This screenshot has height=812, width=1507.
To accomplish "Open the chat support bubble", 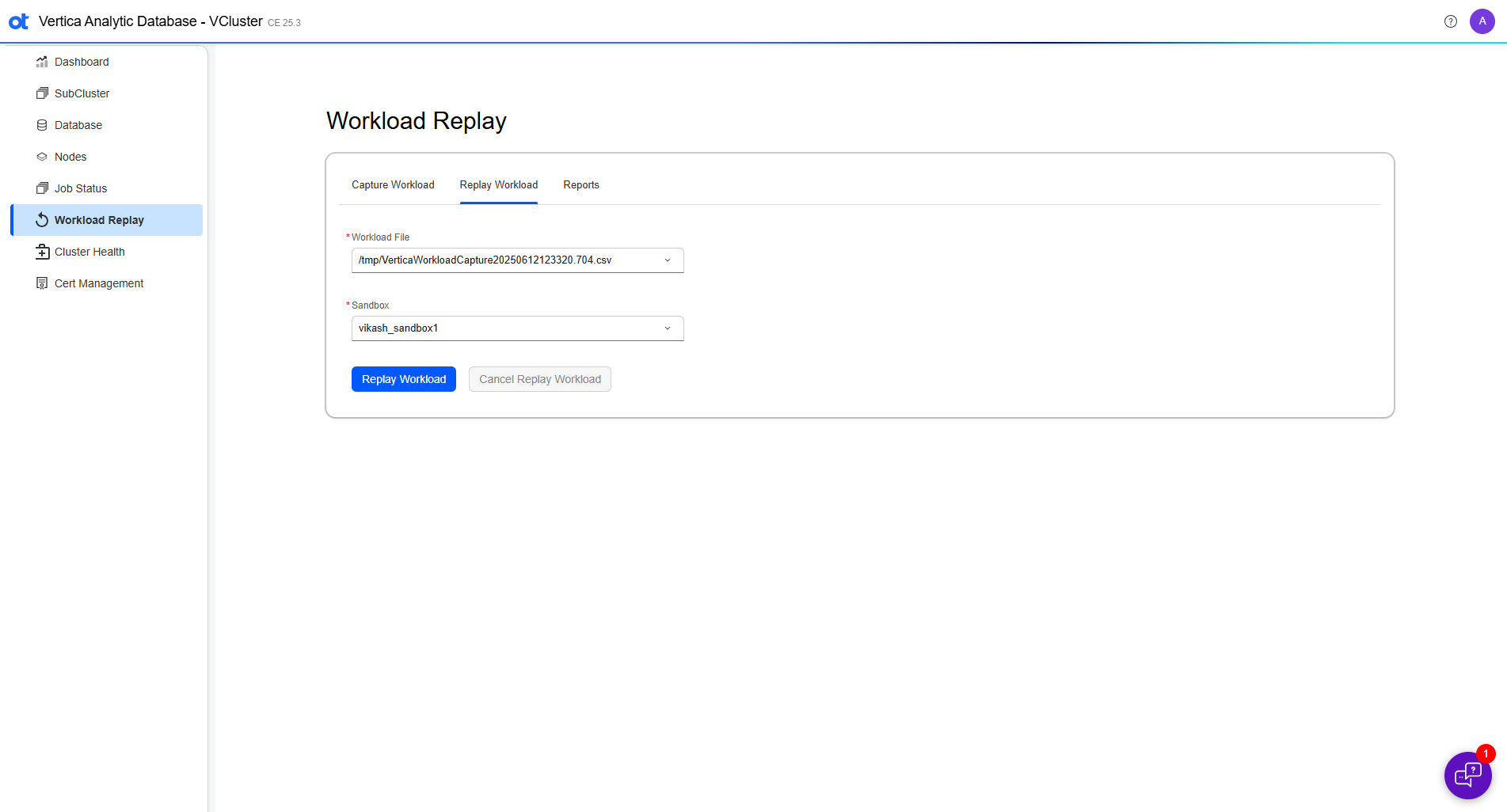I will [x=1467, y=775].
